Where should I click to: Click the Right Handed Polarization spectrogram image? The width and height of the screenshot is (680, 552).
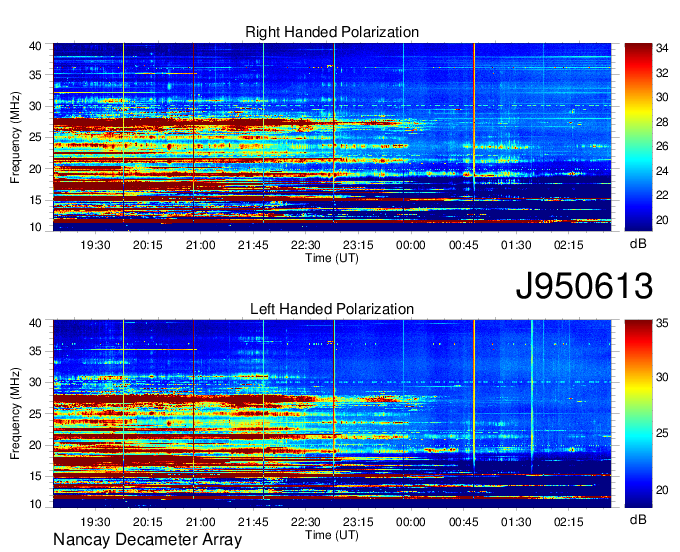pyautogui.click(x=332, y=137)
